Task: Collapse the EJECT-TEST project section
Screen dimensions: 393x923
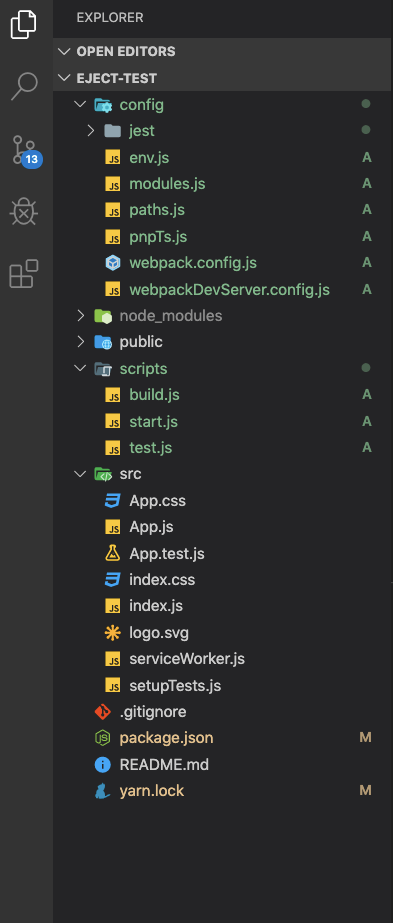Action: [x=64, y=78]
